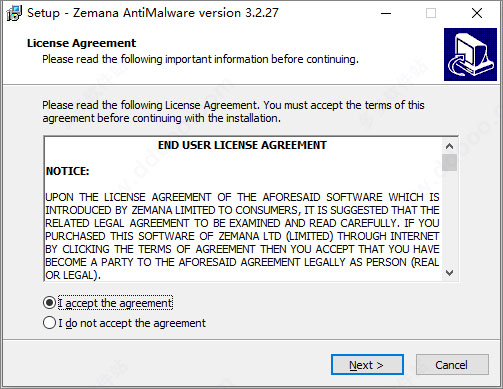Click the scrollbar track below the thumb
The height and width of the screenshot is (389, 503).
click(449, 218)
